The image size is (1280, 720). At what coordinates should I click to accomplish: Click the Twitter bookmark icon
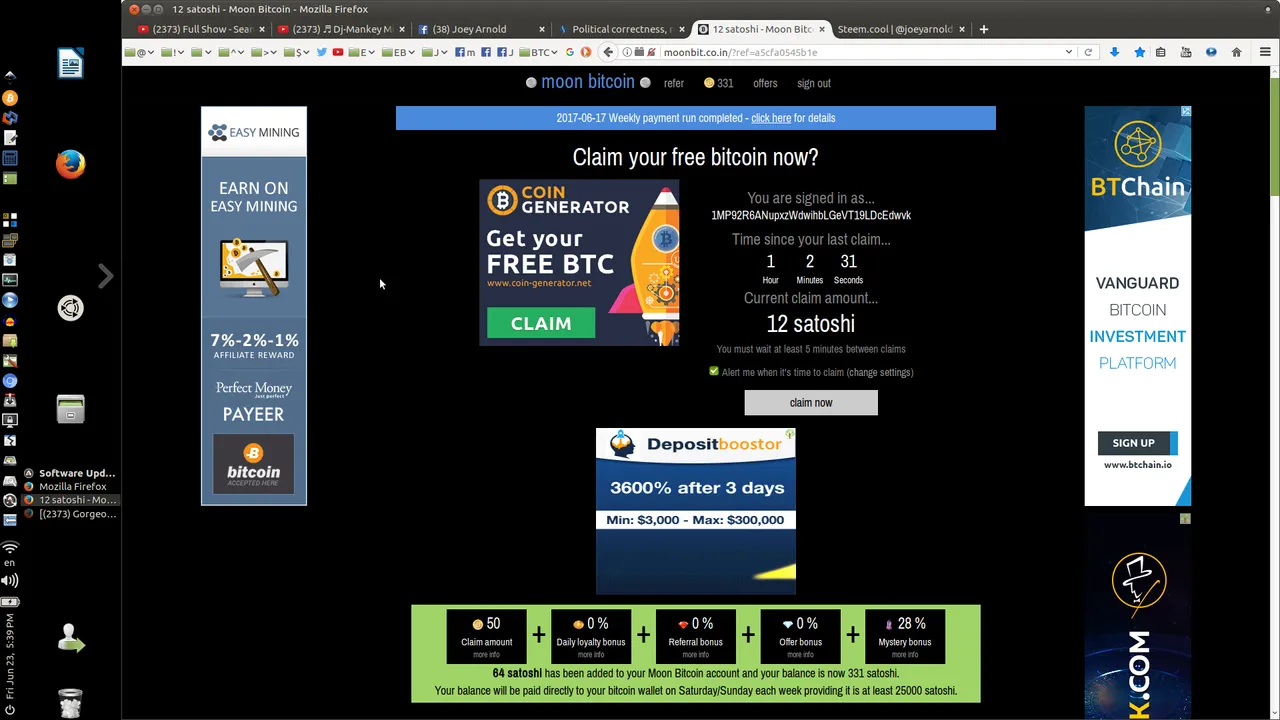322,52
